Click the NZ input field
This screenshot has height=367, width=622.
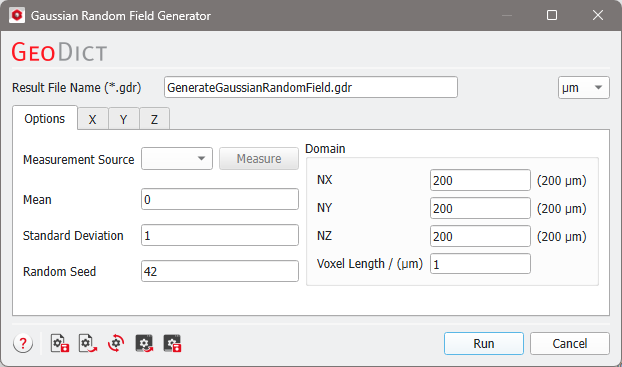[x=480, y=236]
